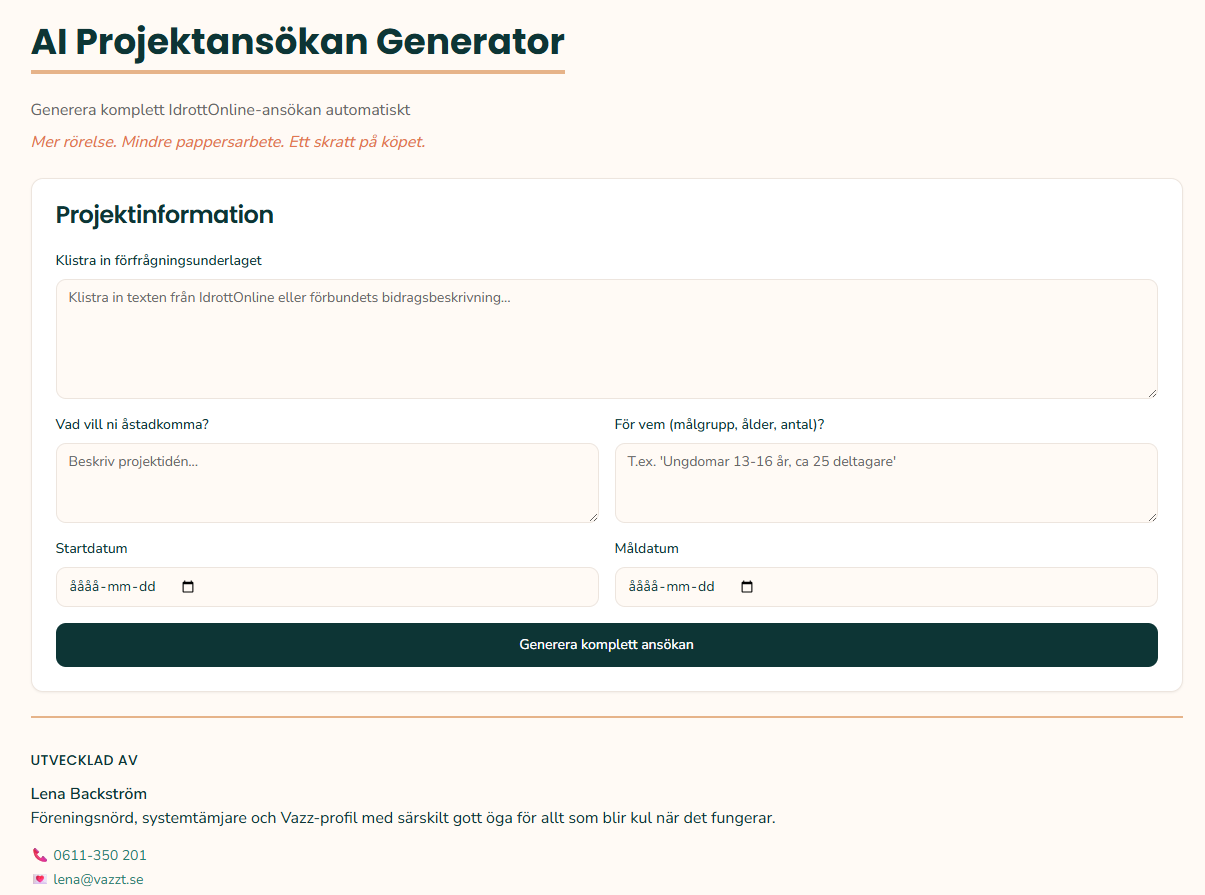
Task: Click the Klistra in förfrågningsunderlaget label
Action: (x=159, y=260)
